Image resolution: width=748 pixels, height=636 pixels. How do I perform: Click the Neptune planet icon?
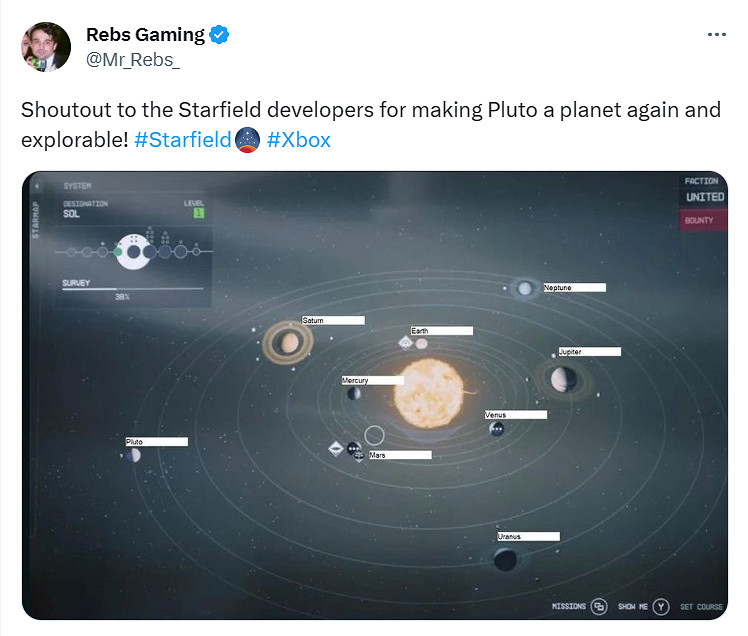524,289
